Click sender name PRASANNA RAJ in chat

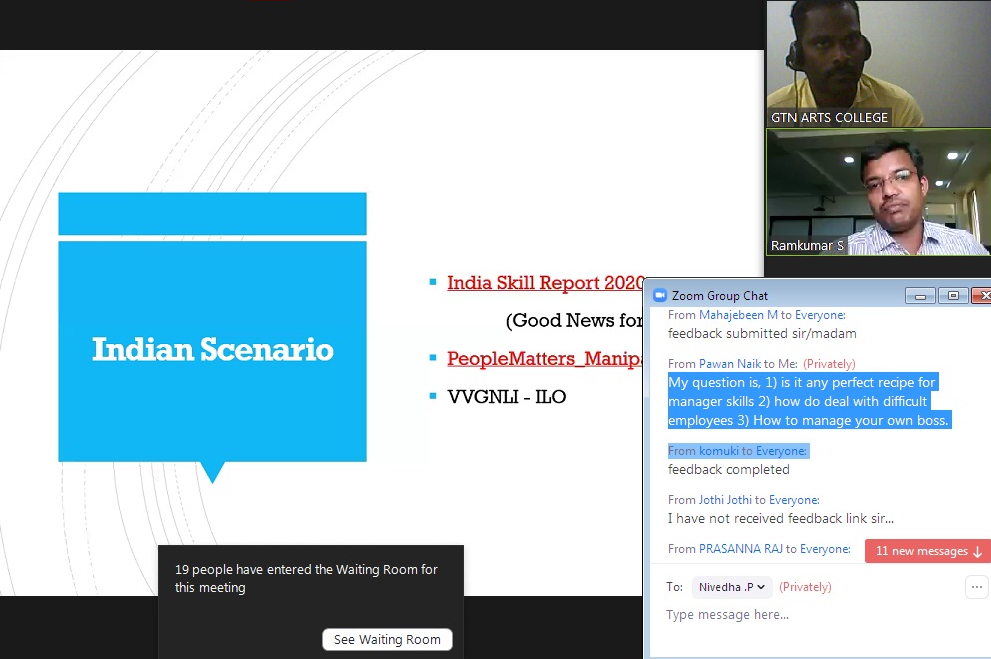pos(741,549)
